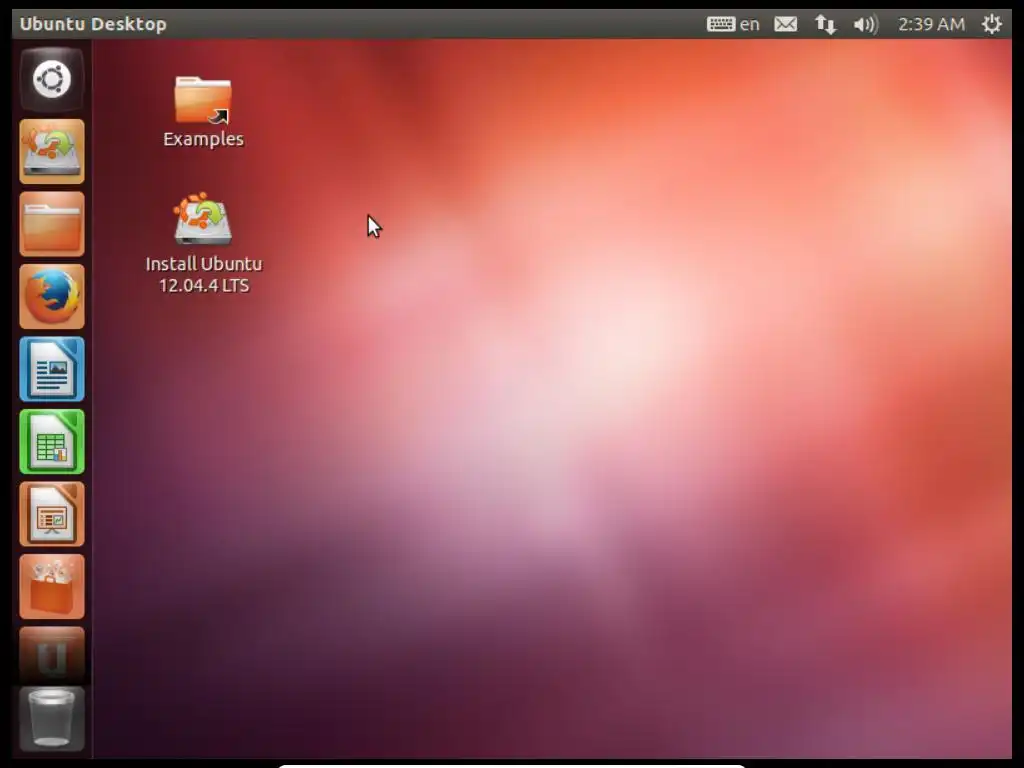Image resolution: width=1024 pixels, height=768 pixels.
Task: Open the network connections indicator
Action: click(825, 24)
